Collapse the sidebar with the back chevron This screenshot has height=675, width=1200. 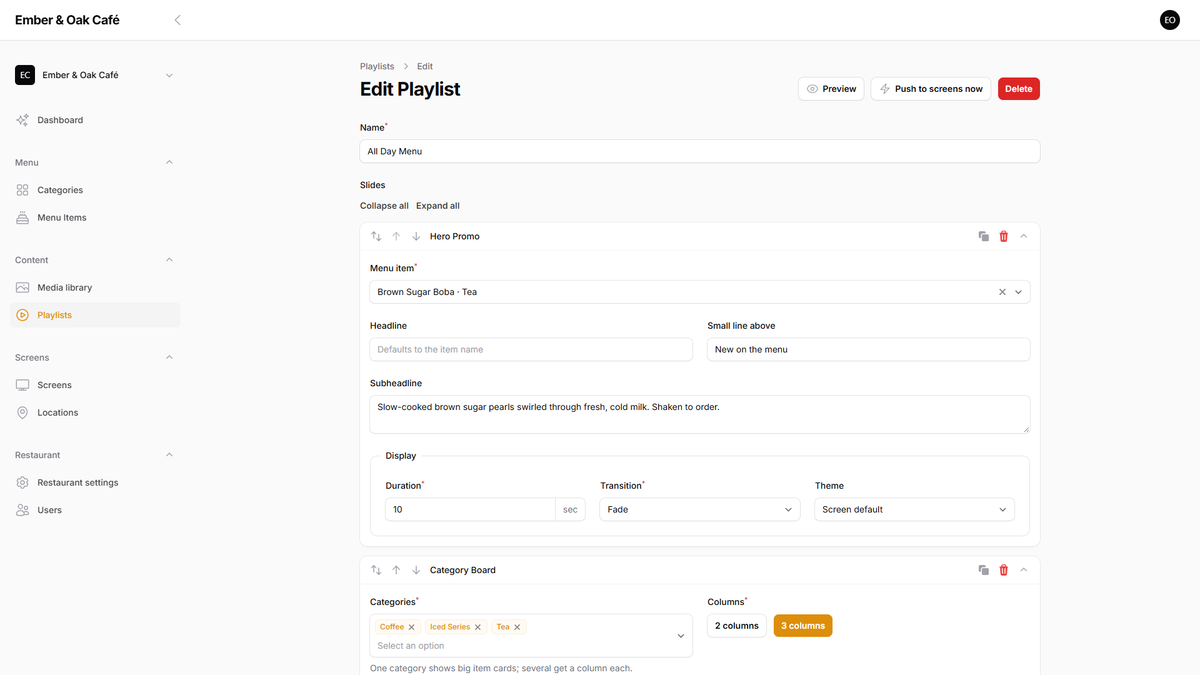(177, 20)
